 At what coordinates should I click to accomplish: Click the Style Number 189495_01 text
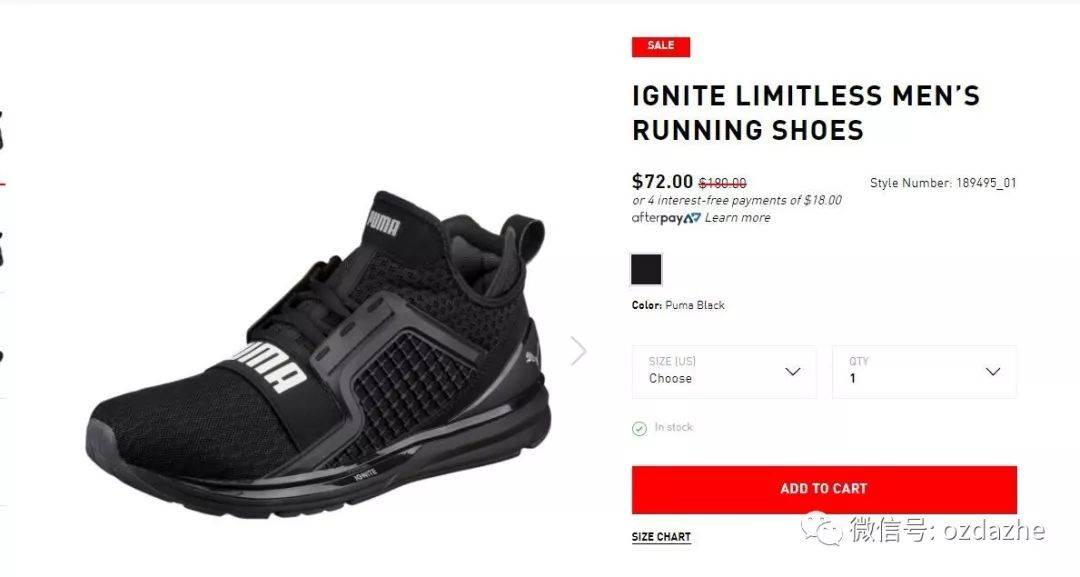(x=943, y=183)
